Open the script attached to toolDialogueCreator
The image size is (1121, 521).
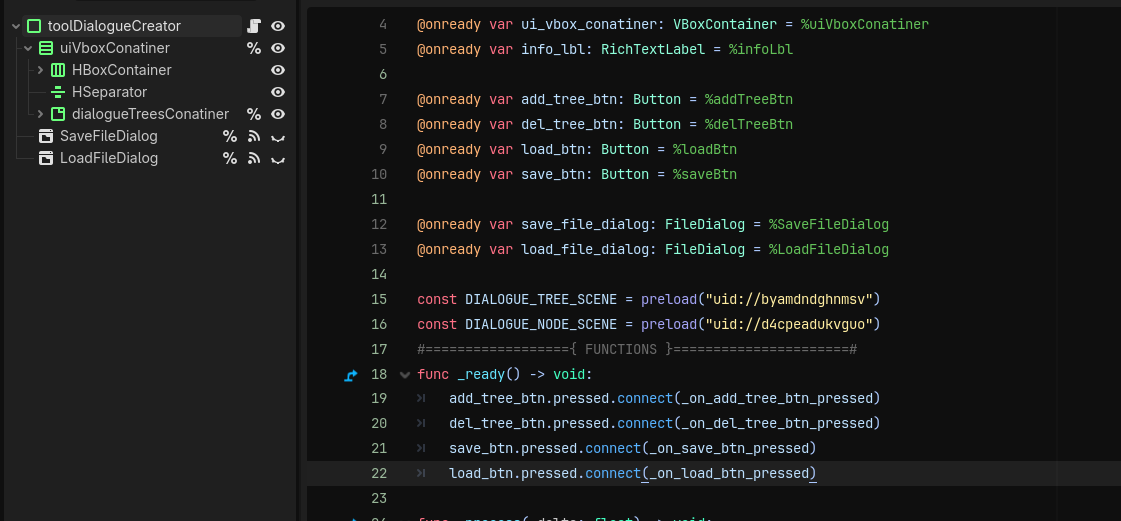click(x=254, y=26)
